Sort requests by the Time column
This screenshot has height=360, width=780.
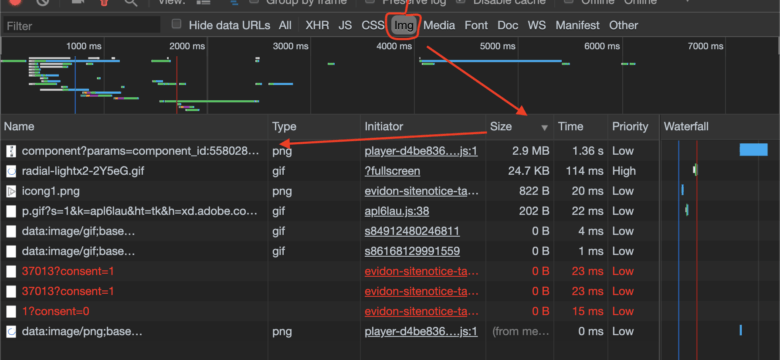tap(571, 126)
